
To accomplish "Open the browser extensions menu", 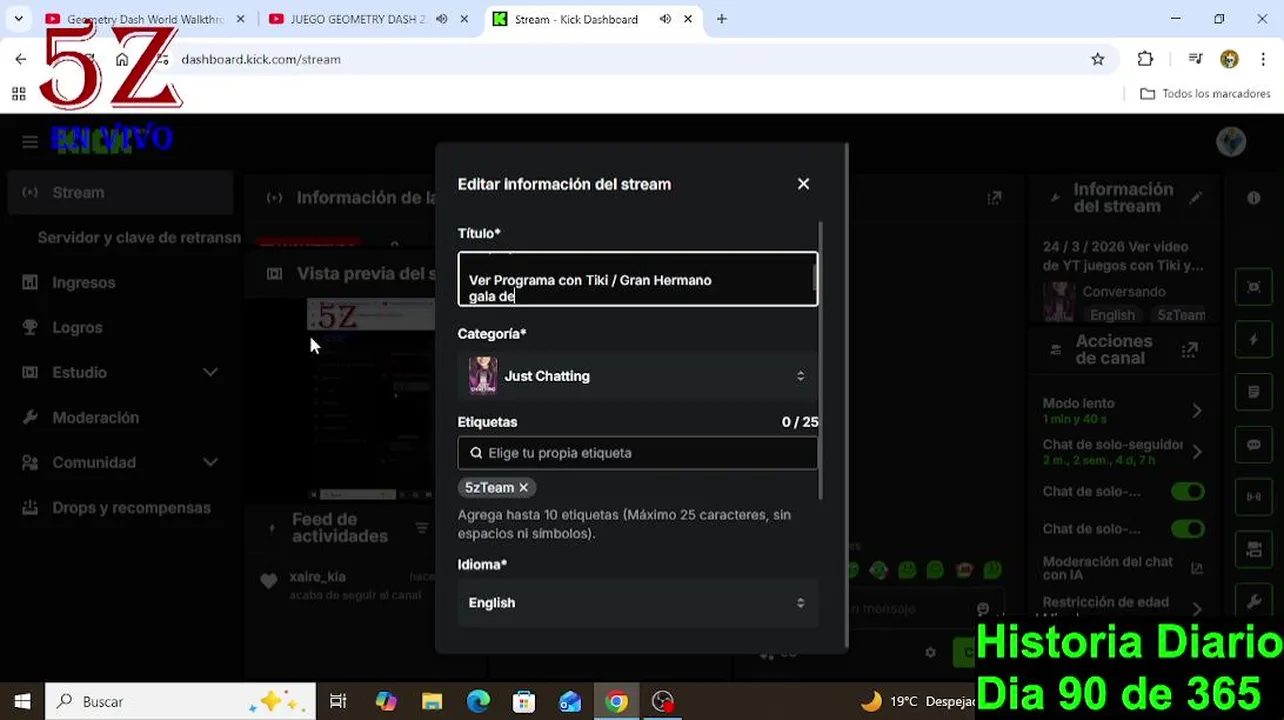I will point(1146,59).
